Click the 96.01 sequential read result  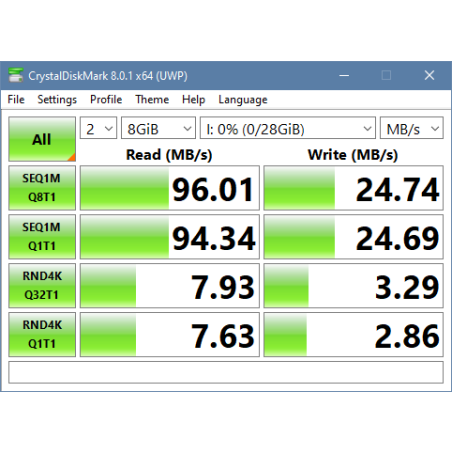(170, 188)
